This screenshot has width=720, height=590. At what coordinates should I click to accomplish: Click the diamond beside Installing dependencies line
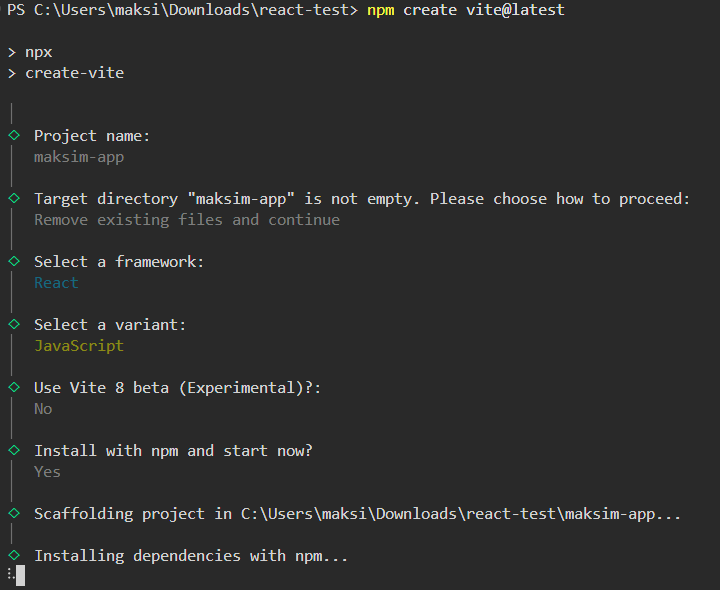[x=14, y=555]
